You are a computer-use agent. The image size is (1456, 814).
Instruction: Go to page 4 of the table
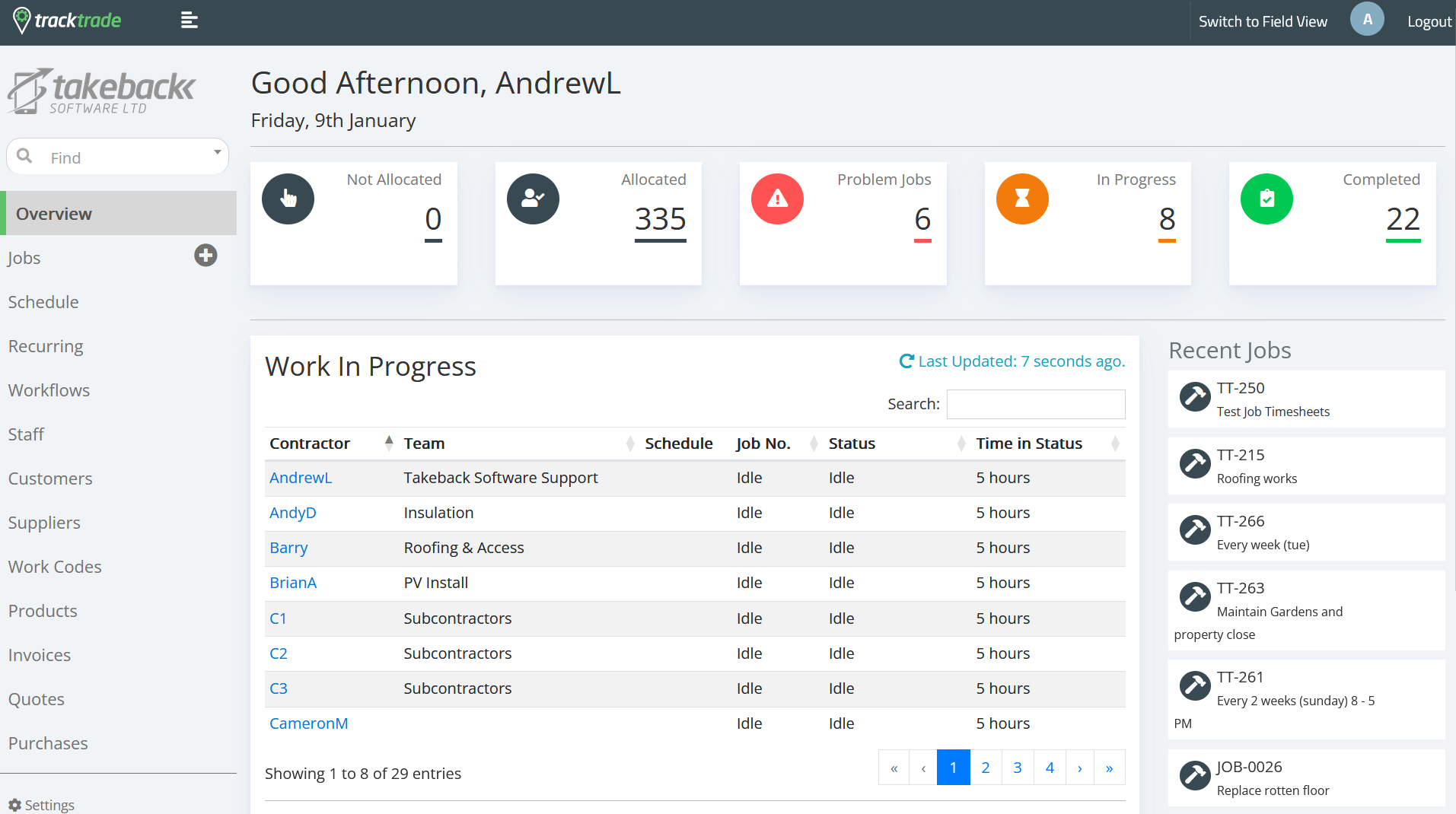pyautogui.click(x=1050, y=768)
